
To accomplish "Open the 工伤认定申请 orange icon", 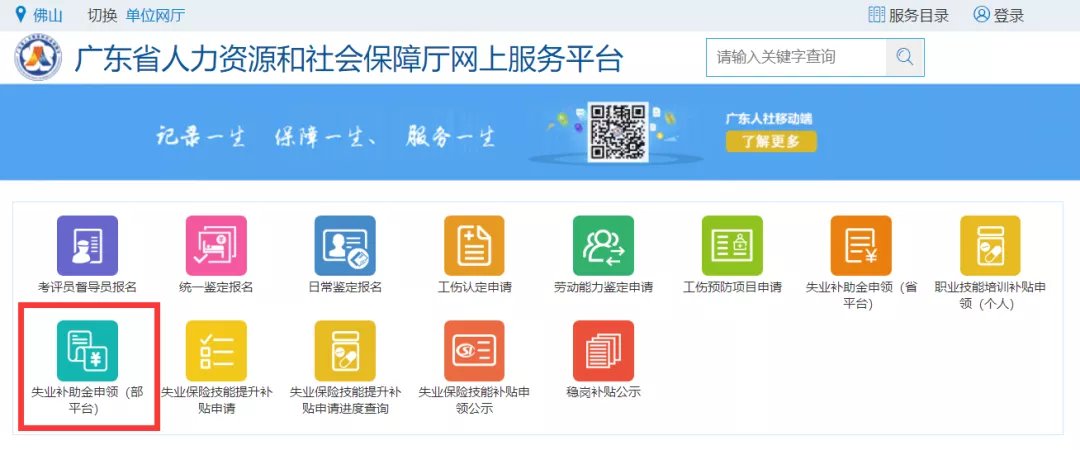I will (474, 245).
